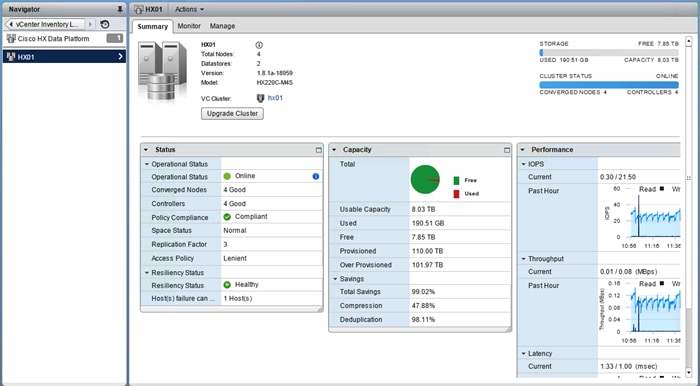This screenshot has width=700, height=386.
Task: Click the Over Provisioned value 101.97 TB
Action: (427, 265)
